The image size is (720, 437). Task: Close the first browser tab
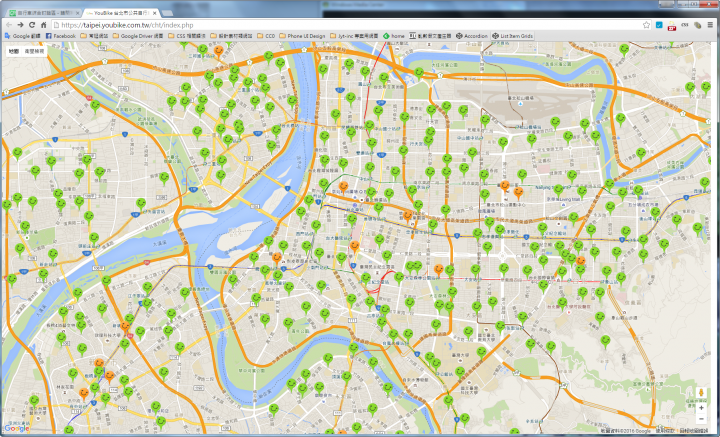click(x=77, y=13)
